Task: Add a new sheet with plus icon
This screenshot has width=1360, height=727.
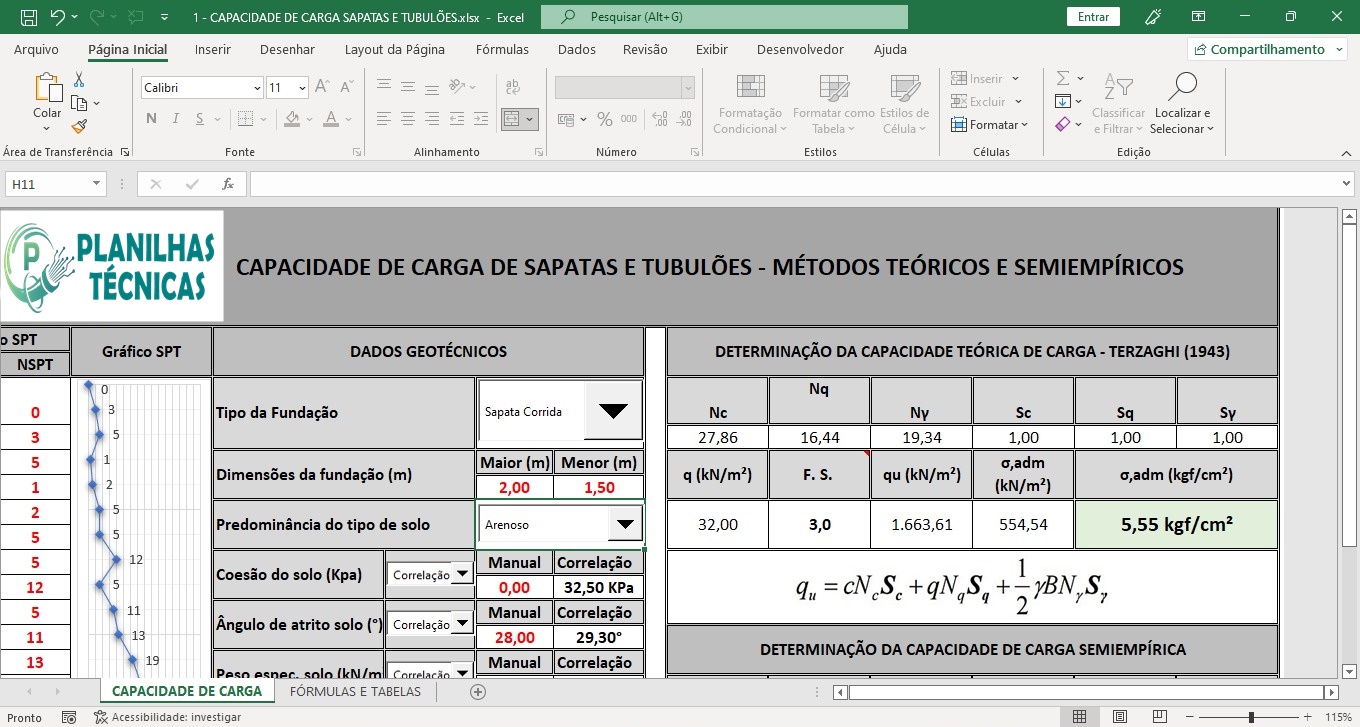Action: 478,692
